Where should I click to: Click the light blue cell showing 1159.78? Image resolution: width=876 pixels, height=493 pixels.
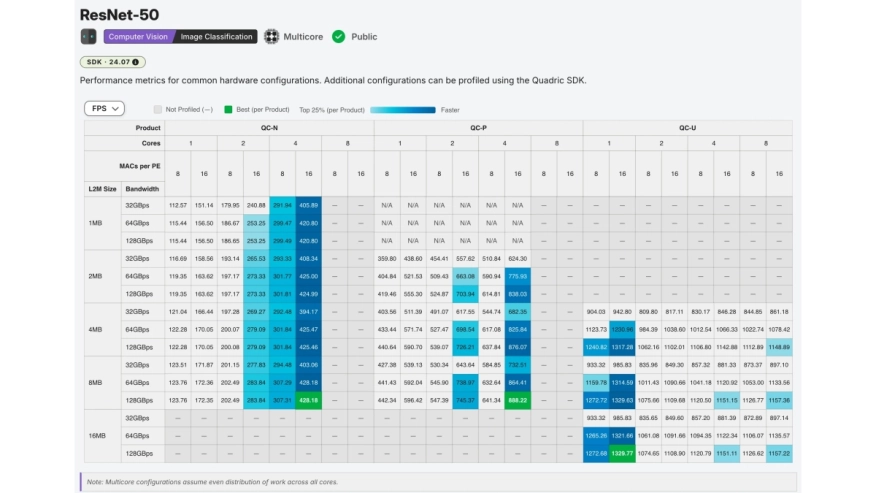click(x=596, y=382)
